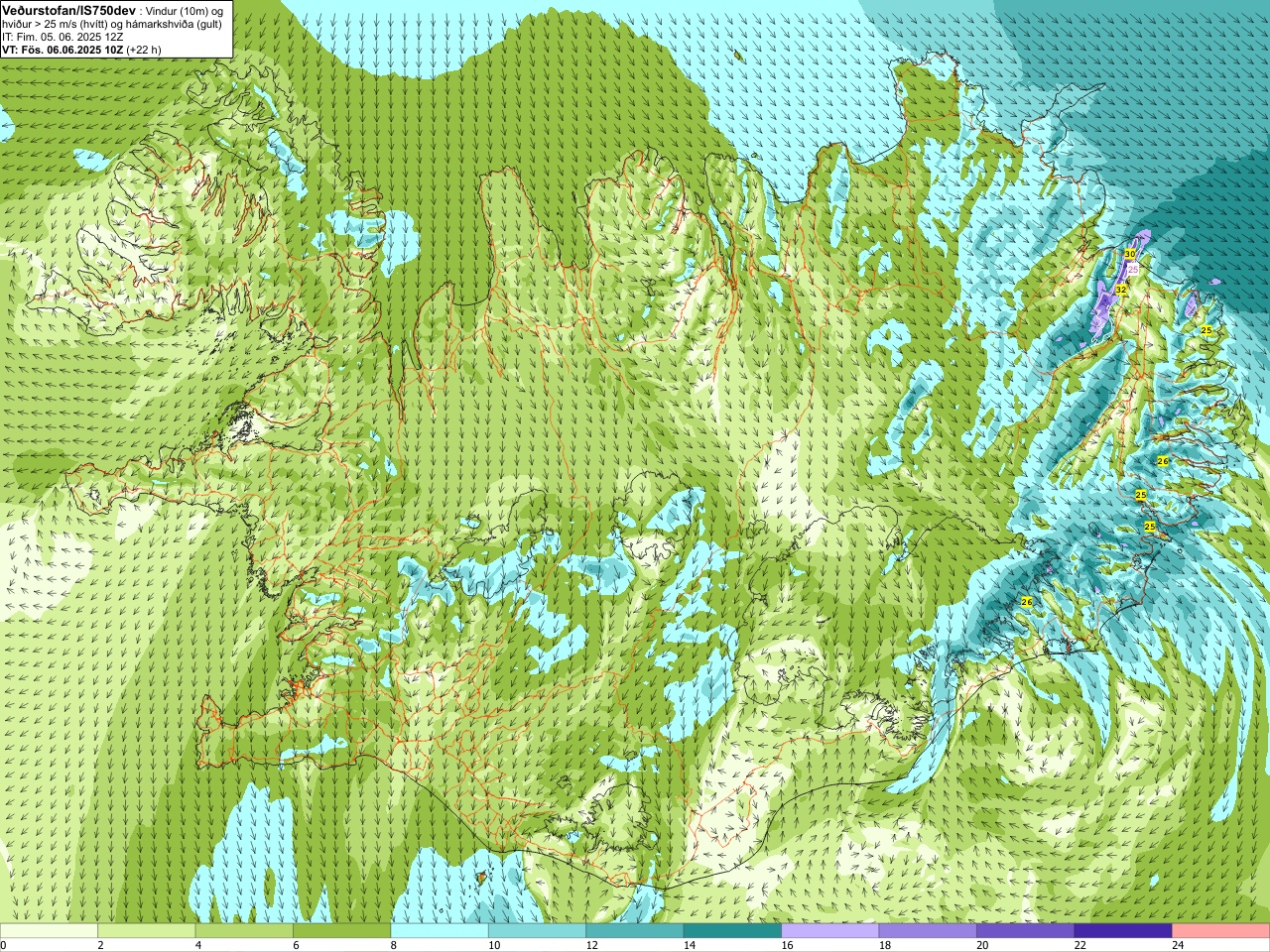Select the pale lavender 16–18 m/s legend block
Image resolution: width=1270 pixels, height=952 pixels.
pyautogui.click(x=830, y=931)
